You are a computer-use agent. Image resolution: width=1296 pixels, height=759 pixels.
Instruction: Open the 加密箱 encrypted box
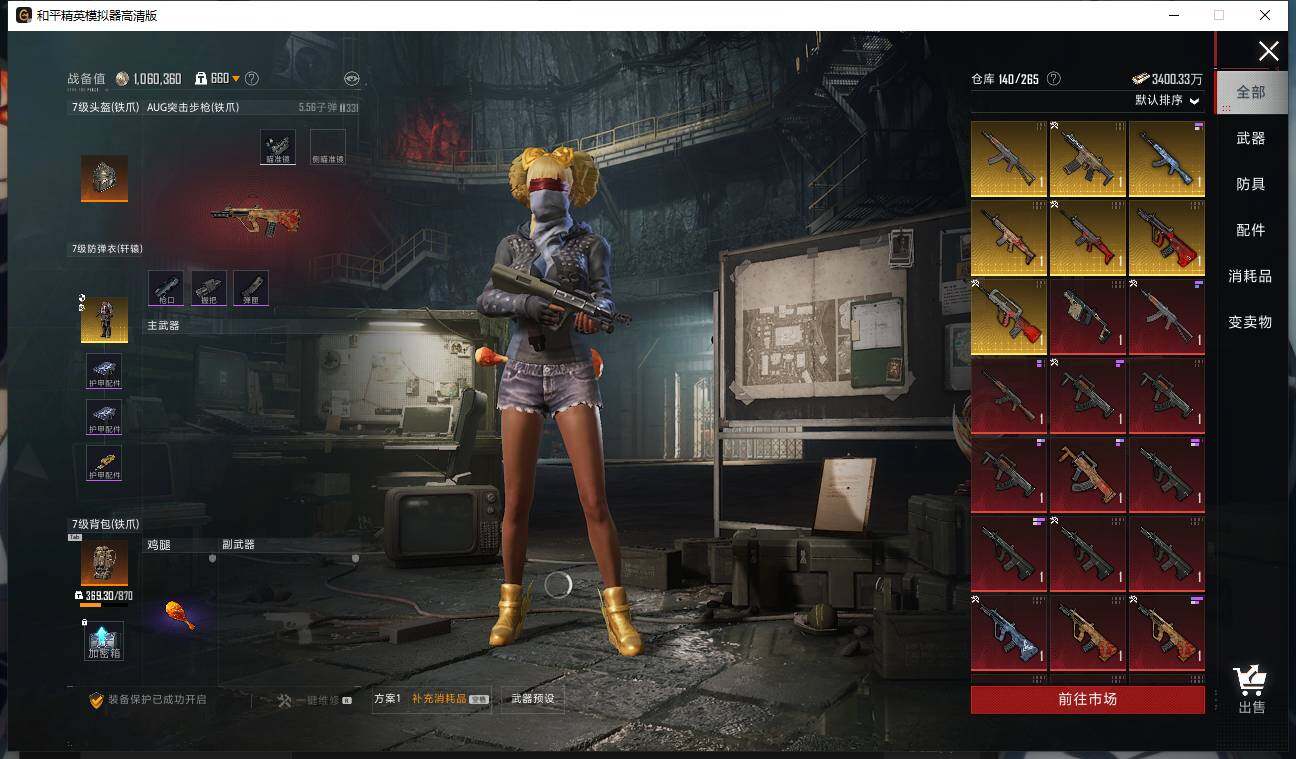coord(104,641)
